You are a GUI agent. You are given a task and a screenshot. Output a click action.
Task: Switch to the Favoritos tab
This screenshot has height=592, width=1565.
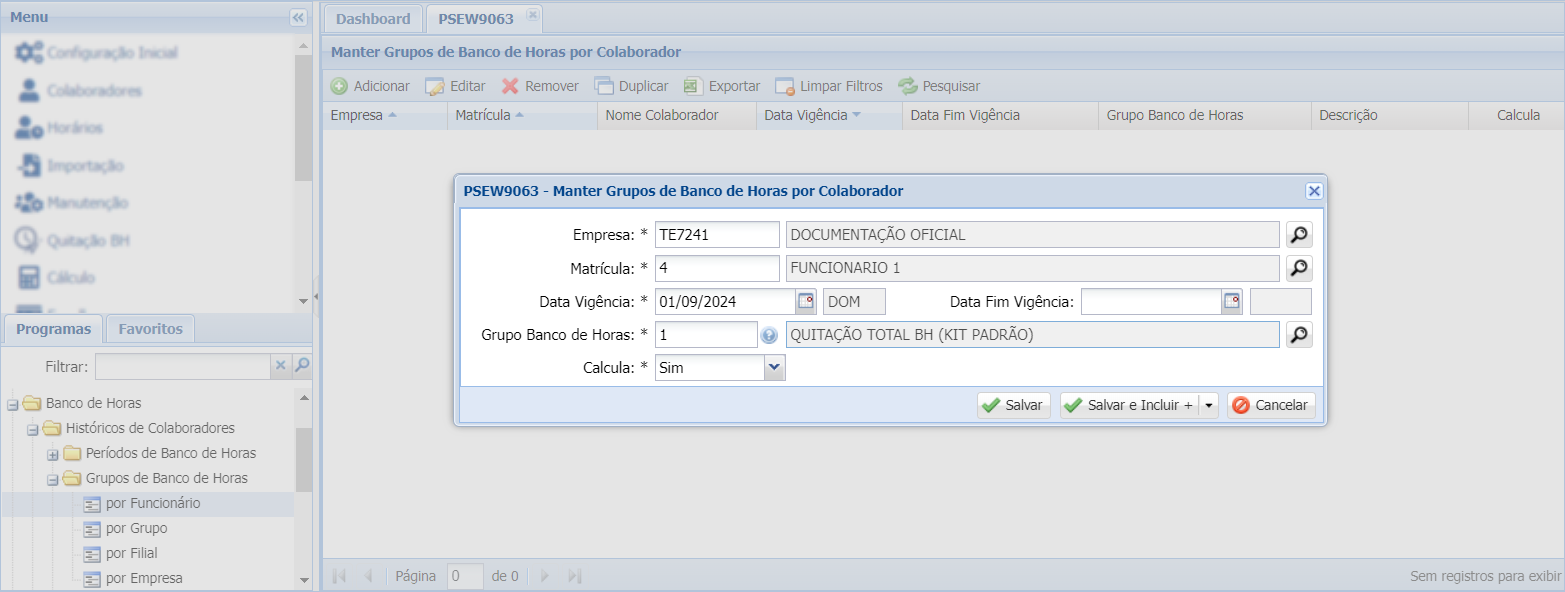click(x=150, y=329)
